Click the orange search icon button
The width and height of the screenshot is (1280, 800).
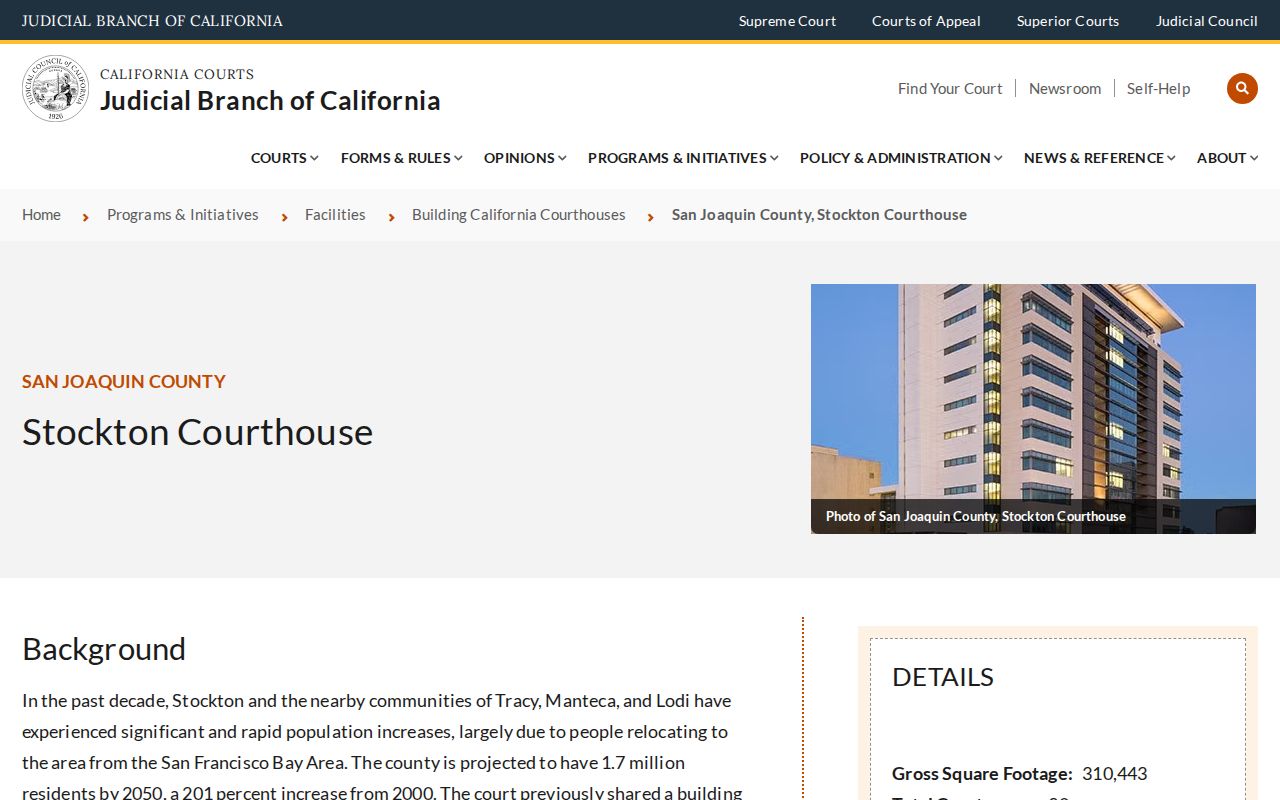[1242, 88]
